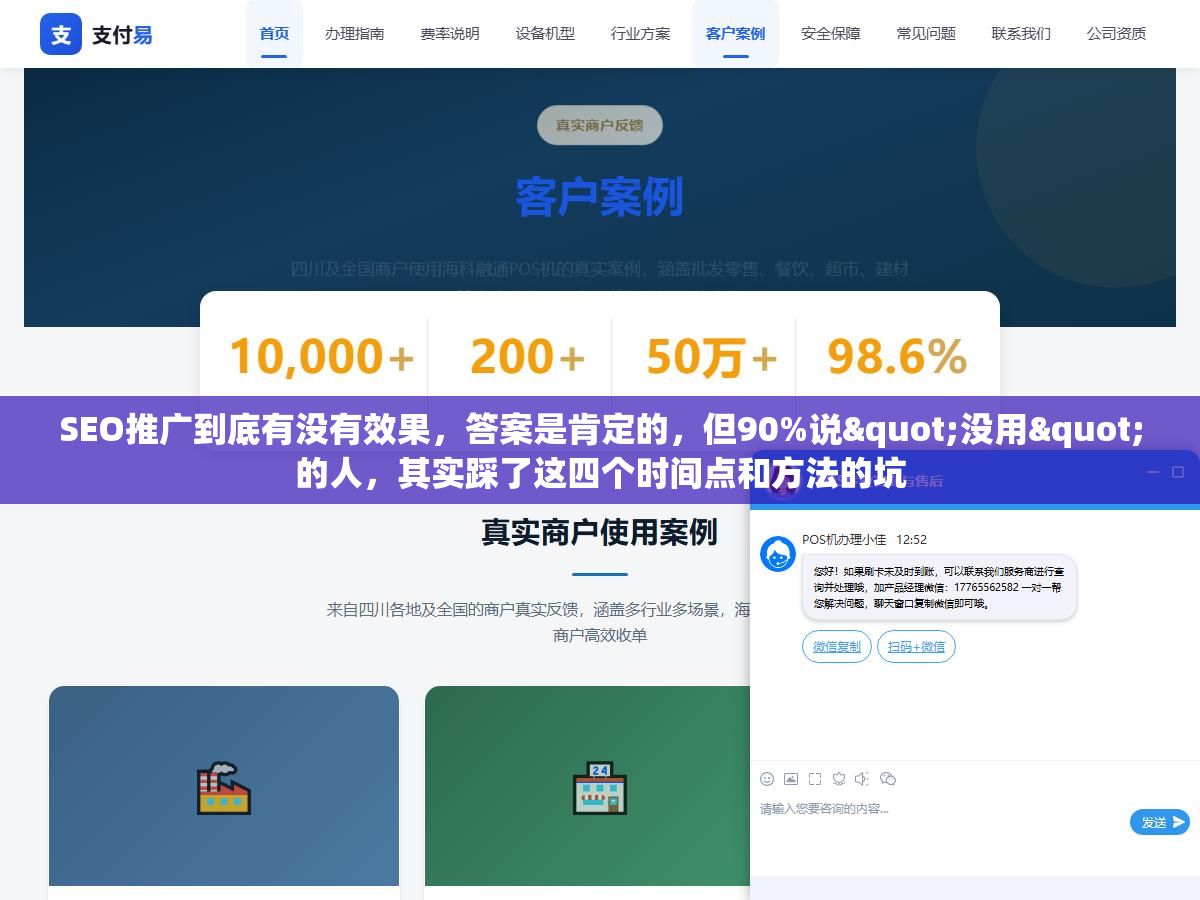Viewport: 1200px width, 900px height.
Task: Click the 真实商户反馈 badge
Action: (600, 125)
